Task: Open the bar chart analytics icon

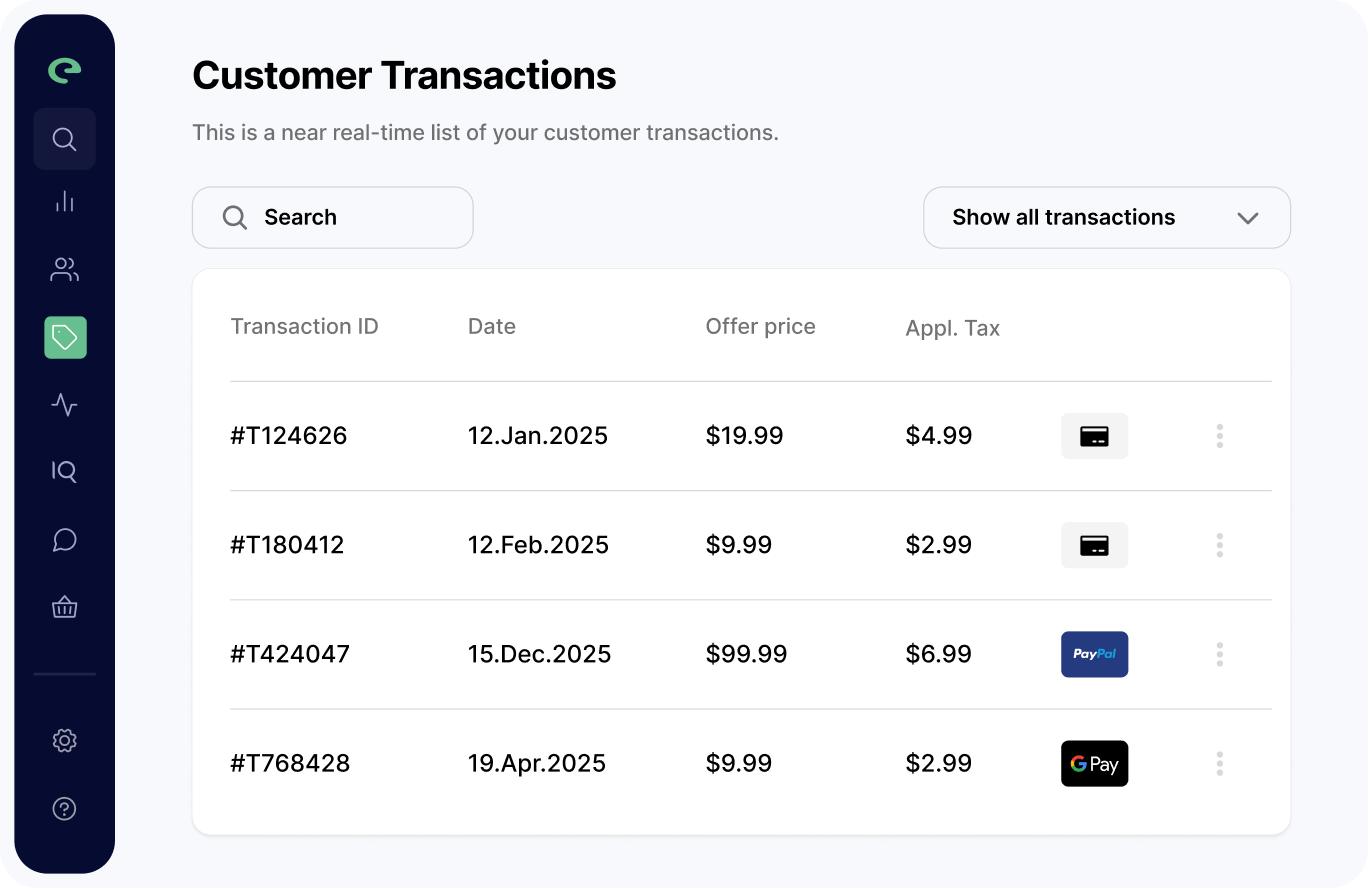Action: [x=64, y=202]
